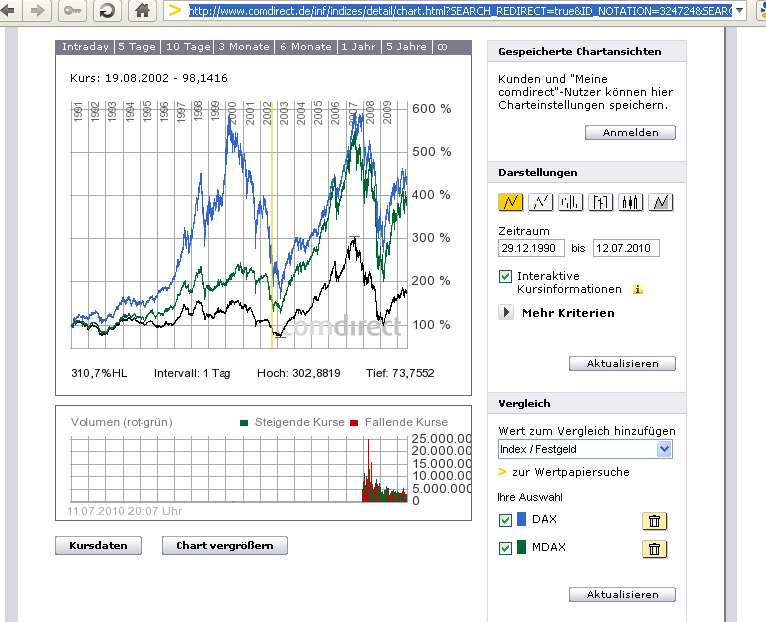766x622 pixels.
Task: Click the green MDAX color swatch
Action: (x=521, y=547)
